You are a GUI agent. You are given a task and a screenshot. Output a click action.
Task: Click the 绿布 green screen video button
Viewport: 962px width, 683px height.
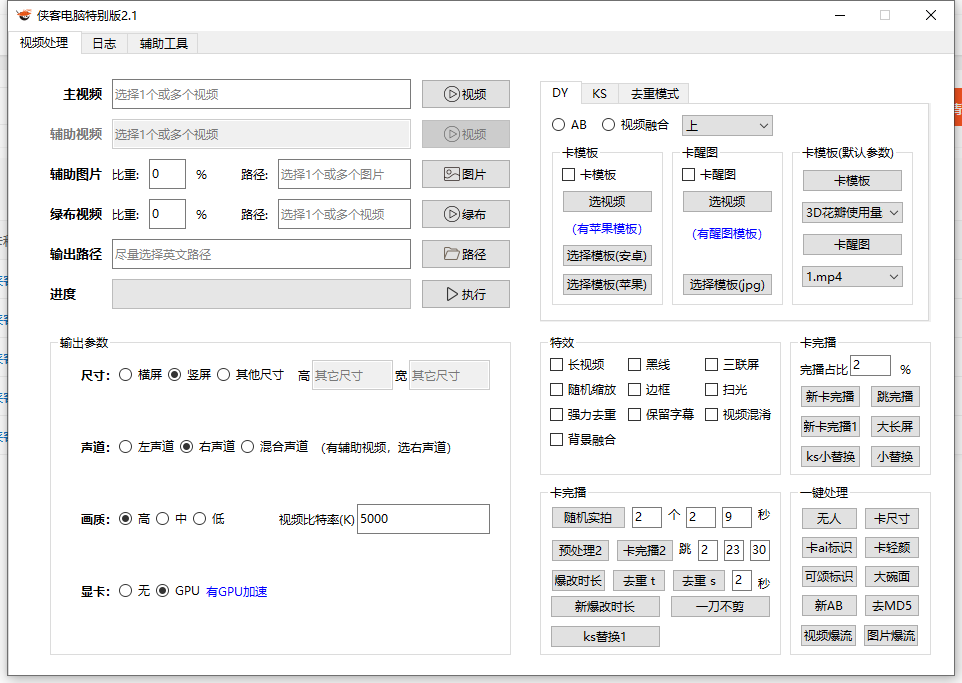coord(465,214)
